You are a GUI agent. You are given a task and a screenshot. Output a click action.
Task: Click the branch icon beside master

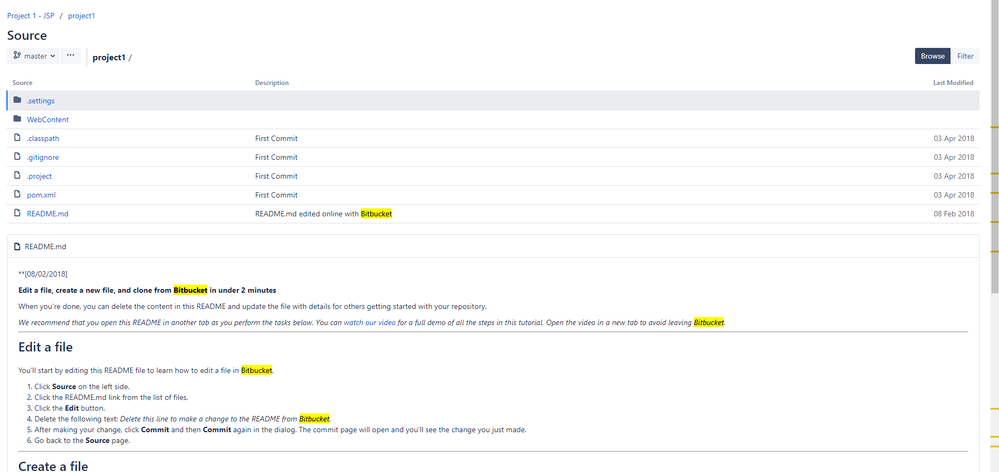tap(17, 56)
